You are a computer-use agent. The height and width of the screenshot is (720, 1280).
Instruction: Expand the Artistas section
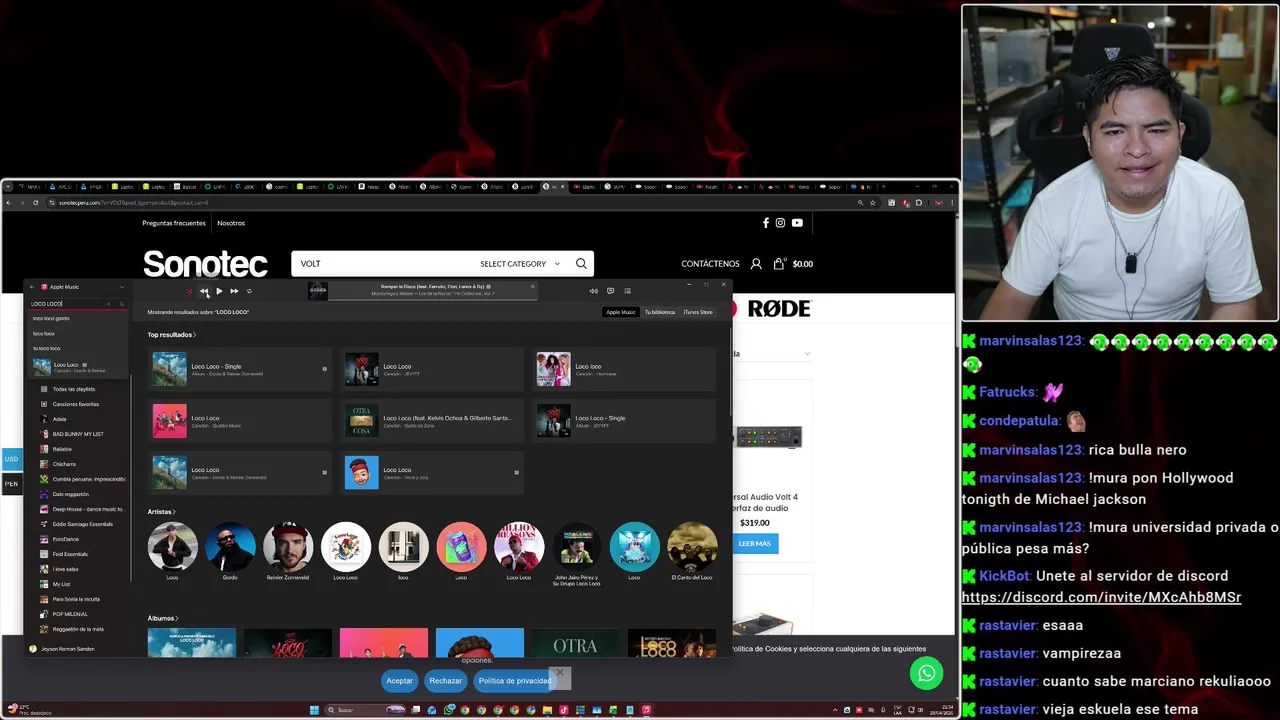point(161,512)
